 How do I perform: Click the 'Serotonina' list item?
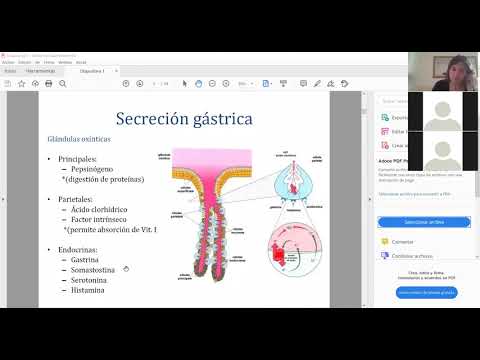point(89,280)
